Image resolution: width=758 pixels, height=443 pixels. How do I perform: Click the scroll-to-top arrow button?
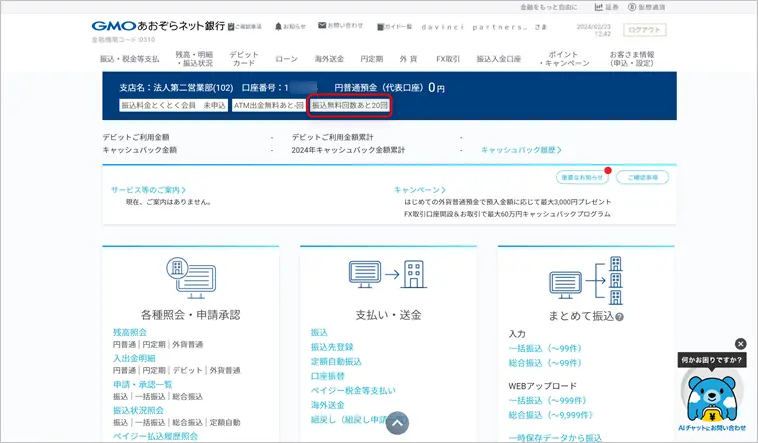click(397, 423)
